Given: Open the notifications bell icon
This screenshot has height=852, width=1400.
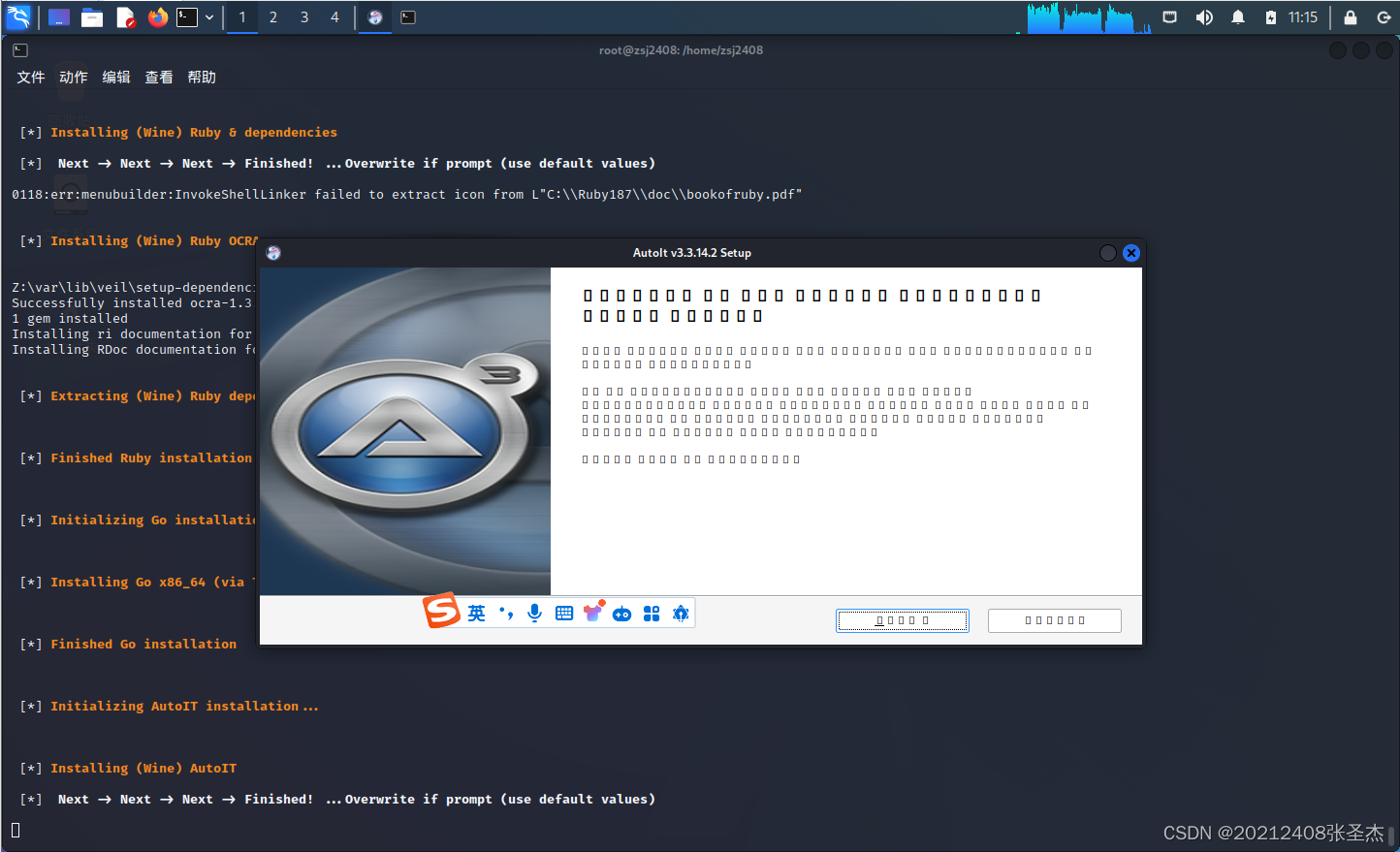Looking at the screenshot, I should click(x=1238, y=17).
